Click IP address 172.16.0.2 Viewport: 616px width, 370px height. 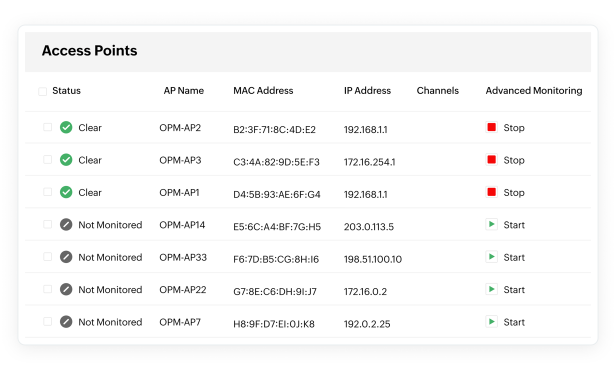click(x=365, y=291)
